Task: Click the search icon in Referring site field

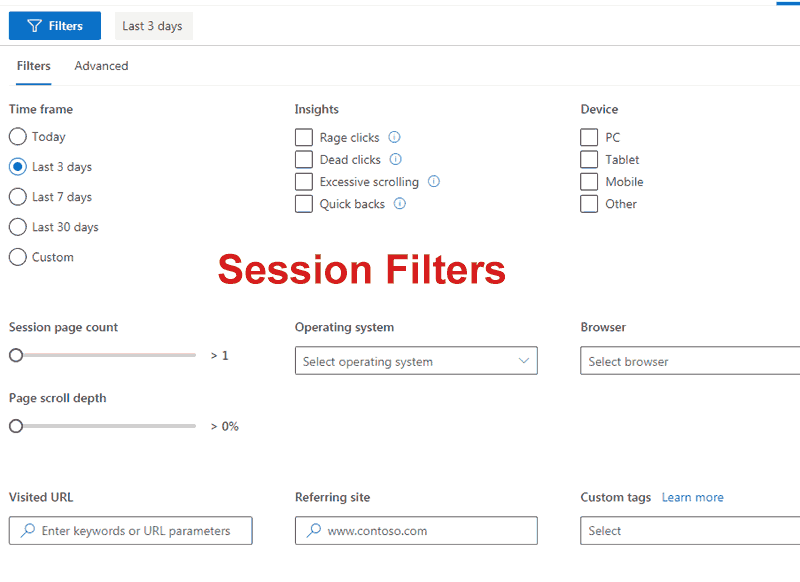Action: click(315, 530)
